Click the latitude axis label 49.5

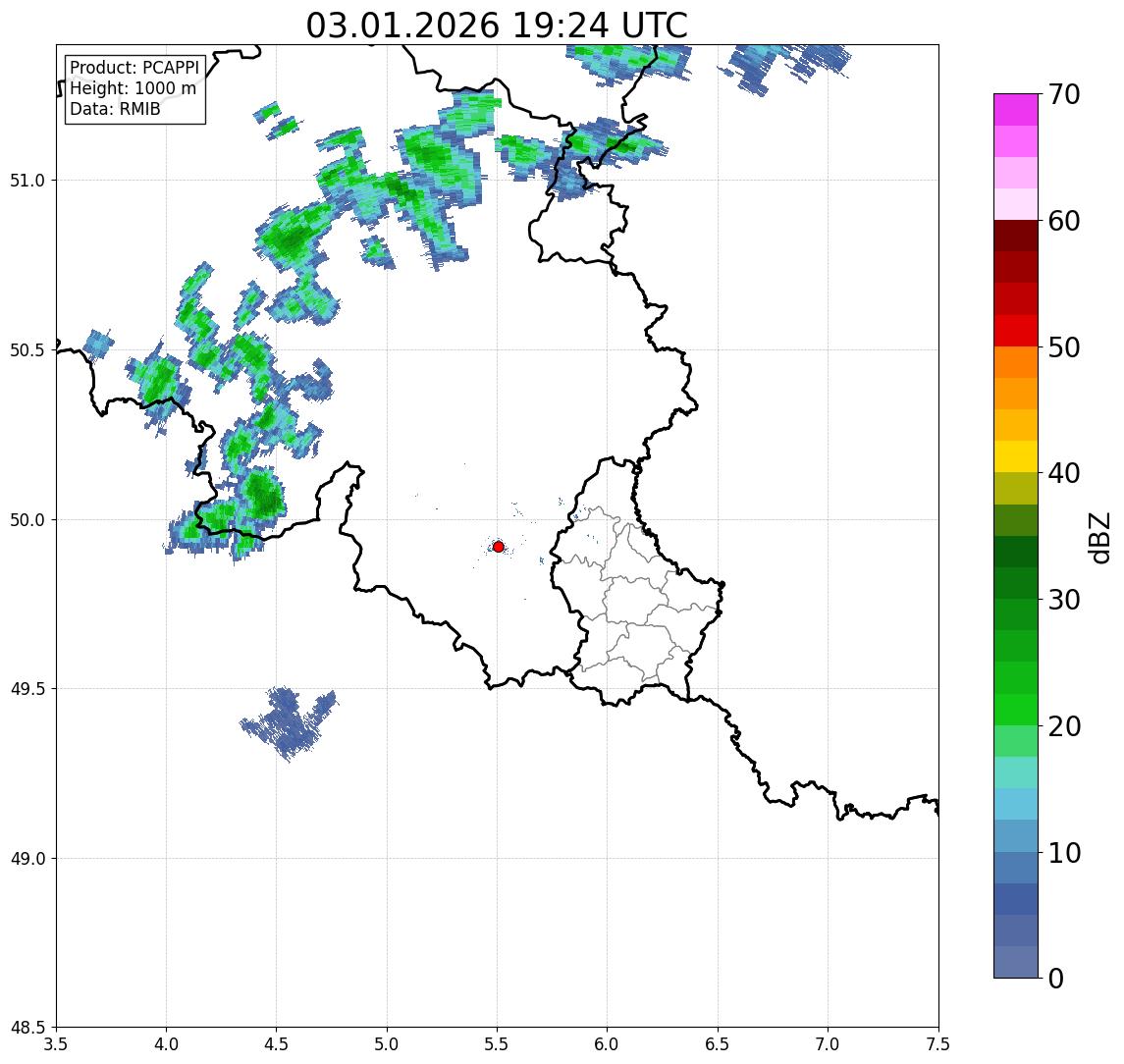[27, 689]
